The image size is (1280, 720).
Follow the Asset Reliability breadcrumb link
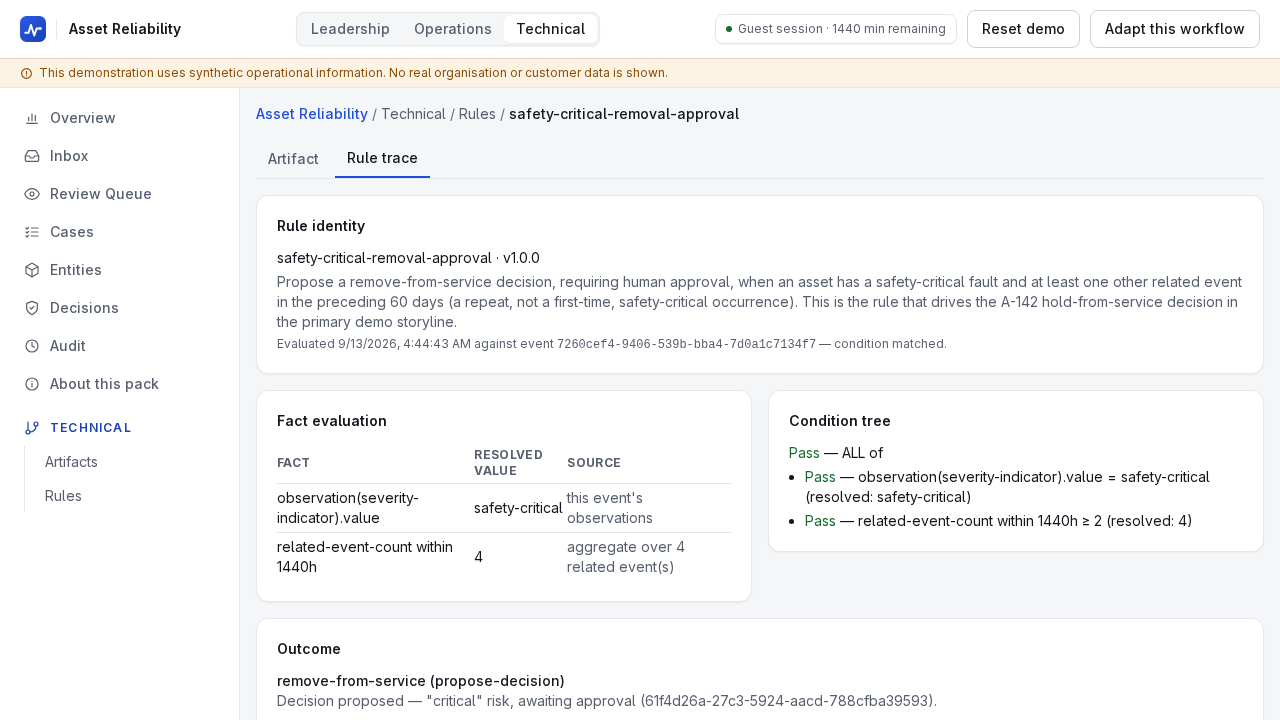click(312, 114)
